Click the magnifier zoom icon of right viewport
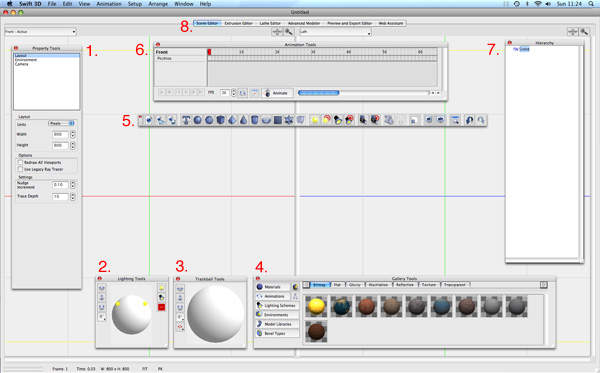 [x=584, y=32]
